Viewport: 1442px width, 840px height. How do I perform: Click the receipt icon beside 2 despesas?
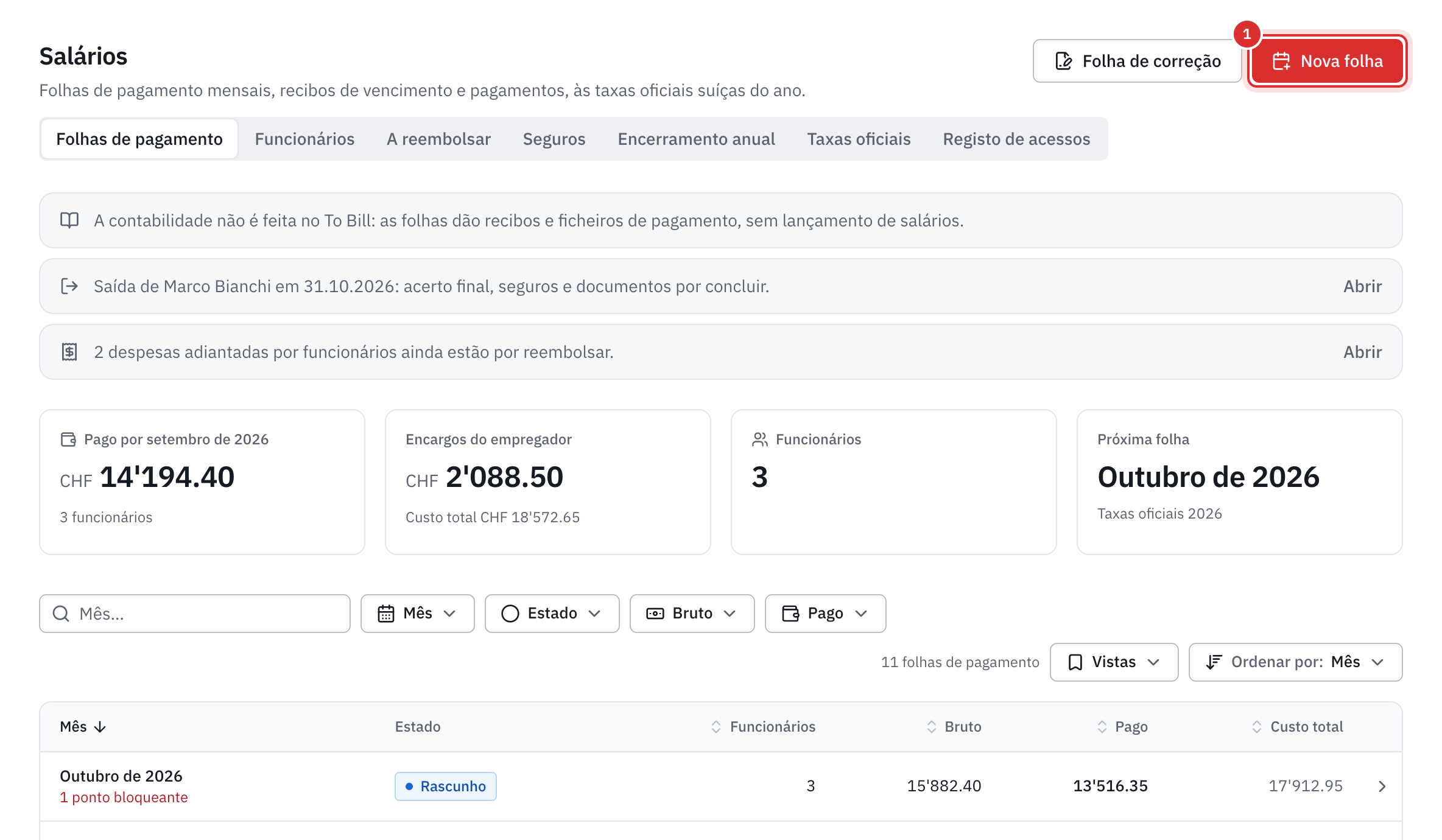(x=69, y=352)
